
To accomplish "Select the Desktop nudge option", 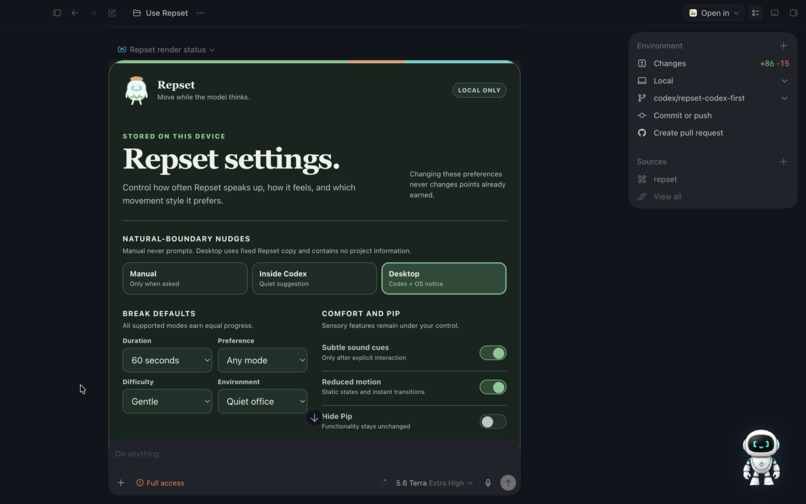I will pyautogui.click(x=444, y=278).
